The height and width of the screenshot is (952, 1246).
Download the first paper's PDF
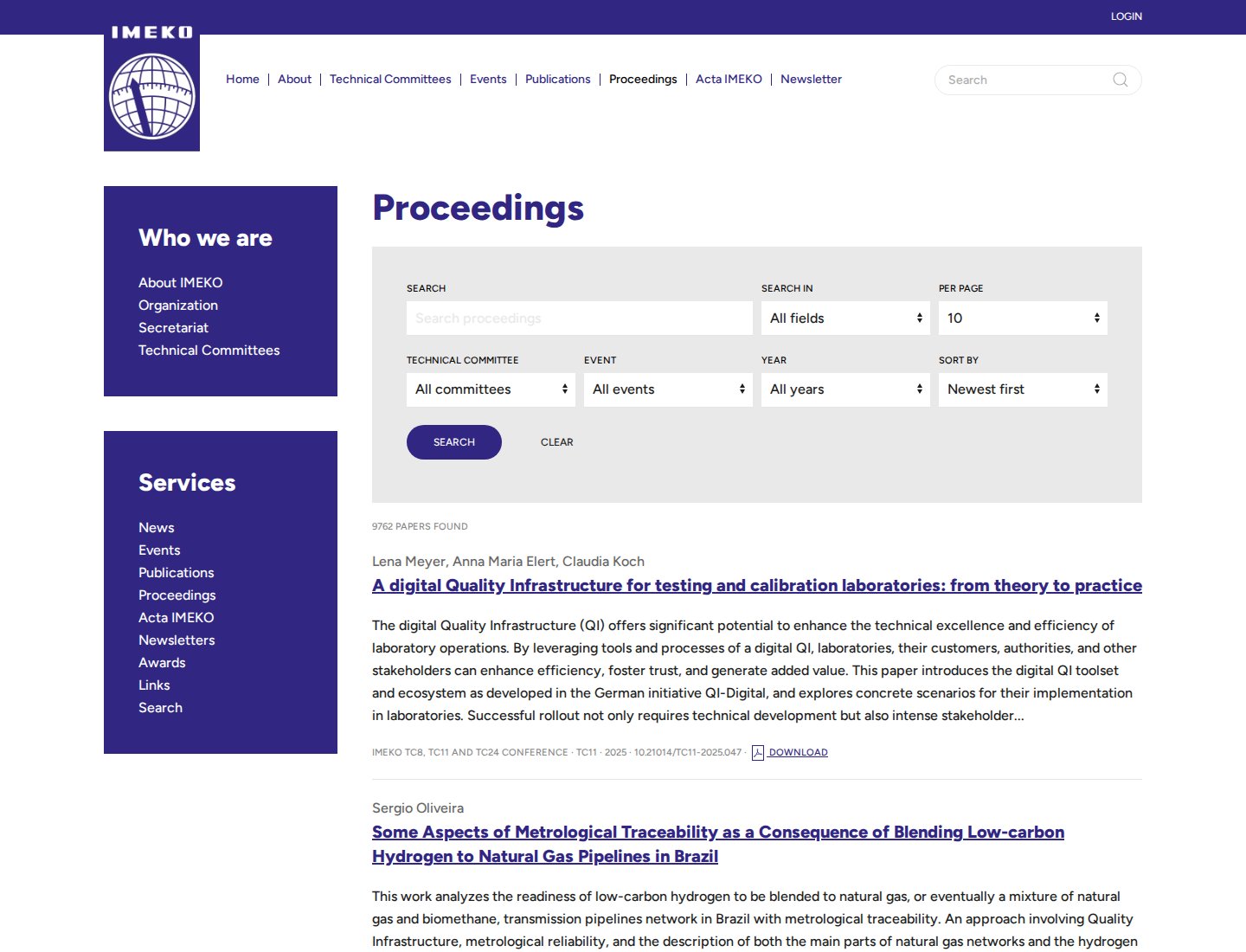pyautogui.click(x=798, y=753)
